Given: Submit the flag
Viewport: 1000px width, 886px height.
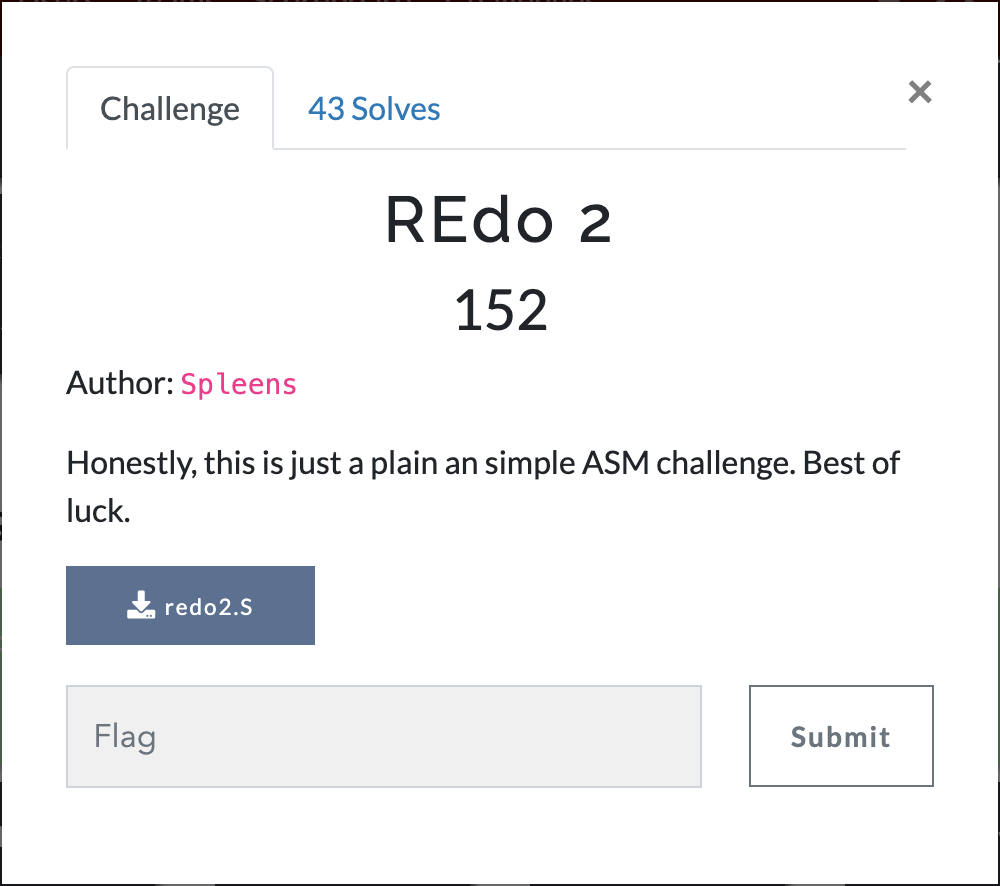Looking at the screenshot, I should point(841,736).
